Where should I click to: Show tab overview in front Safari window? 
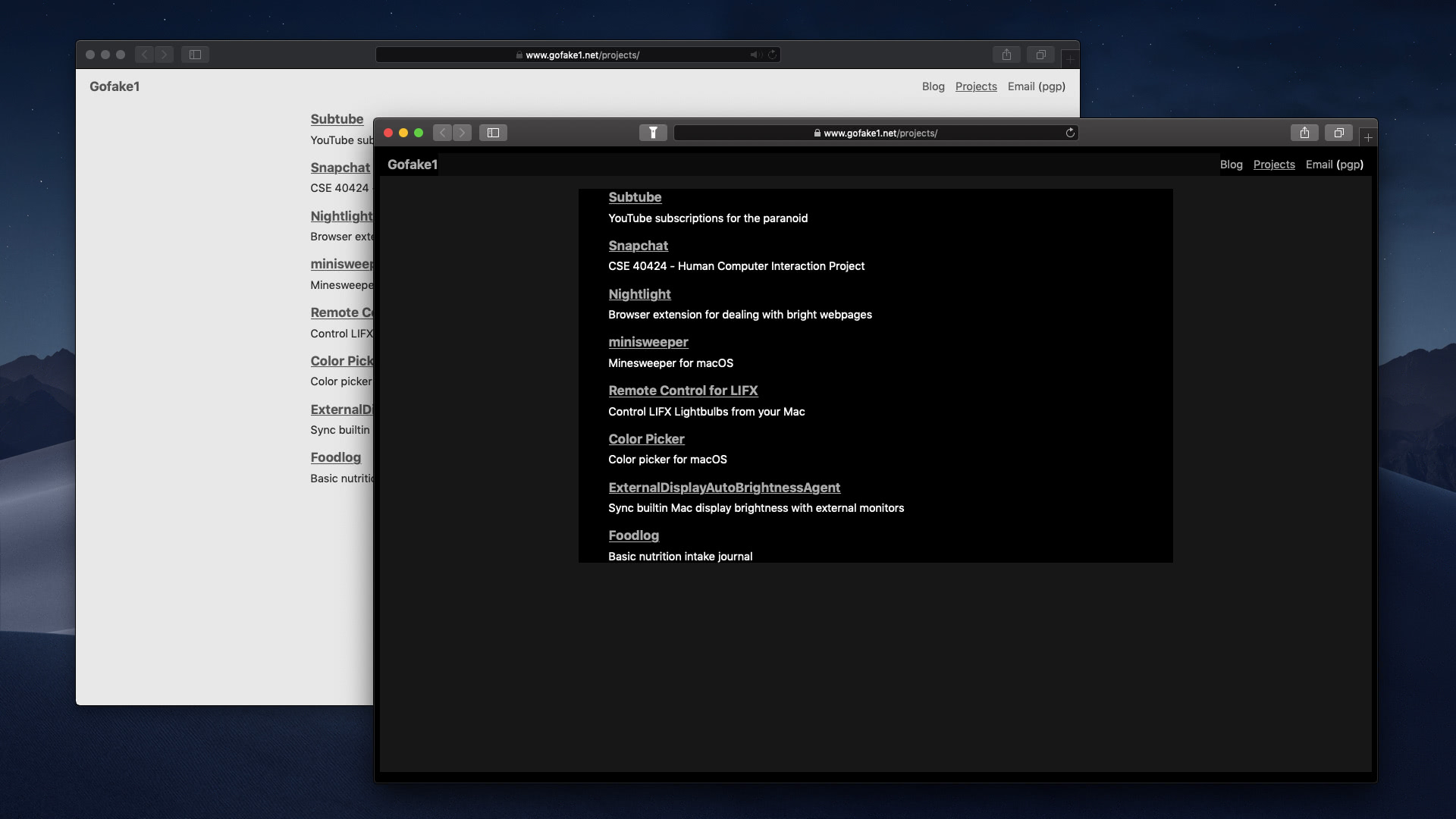click(1338, 133)
